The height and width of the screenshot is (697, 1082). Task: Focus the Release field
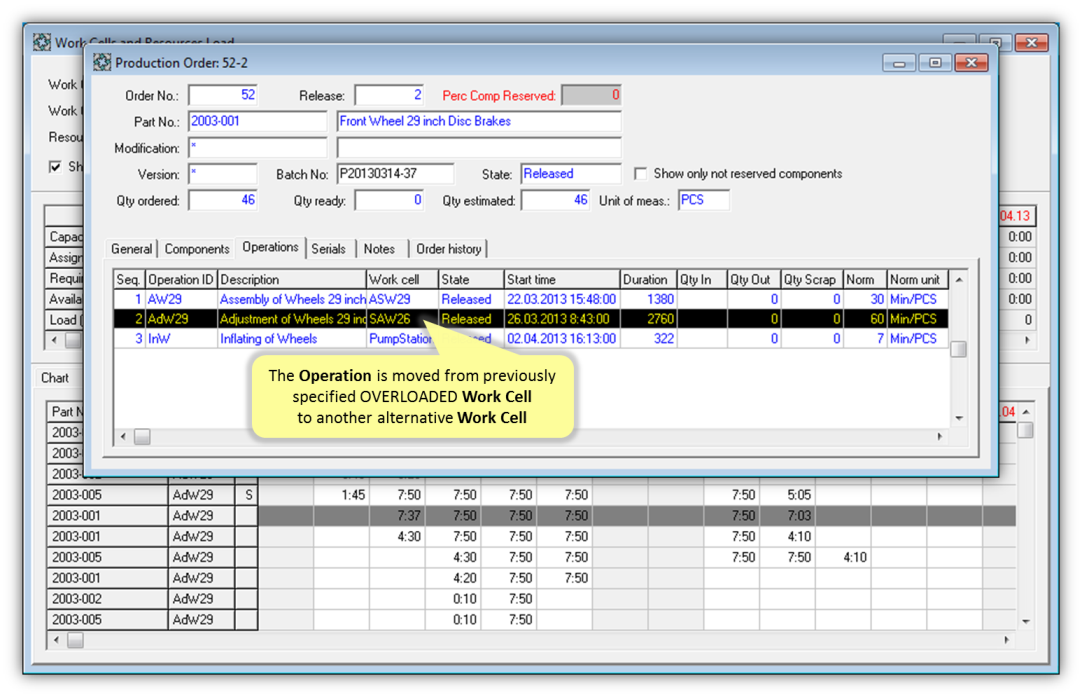(389, 95)
